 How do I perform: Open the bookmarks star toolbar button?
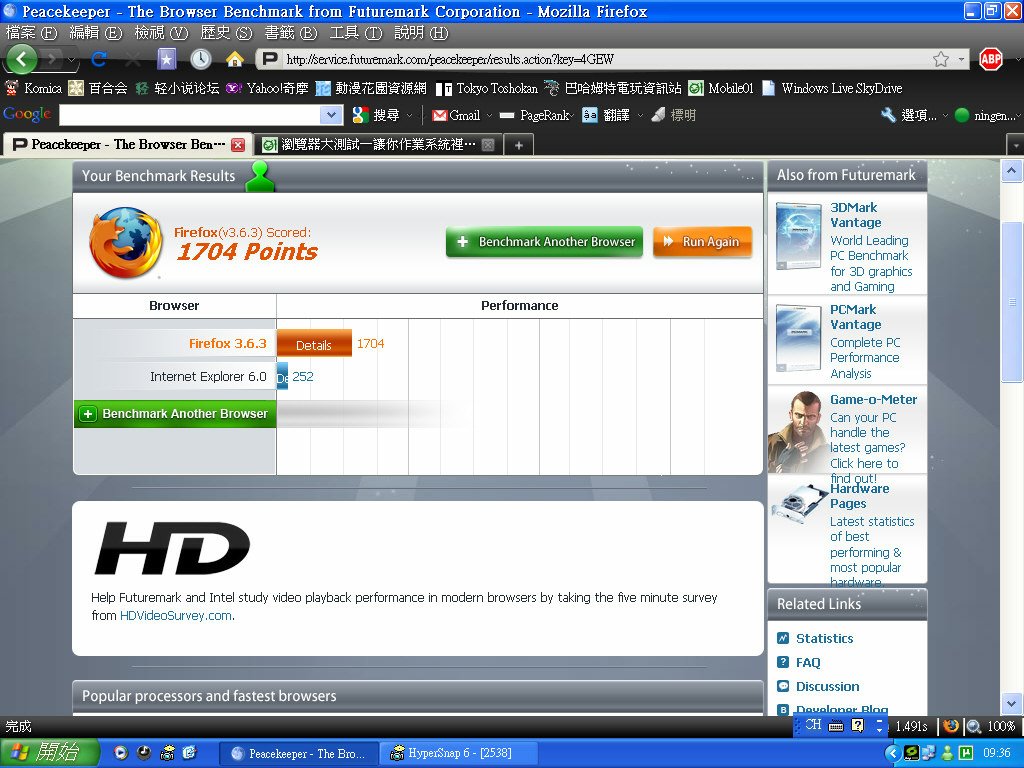click(x=167, y=59)
